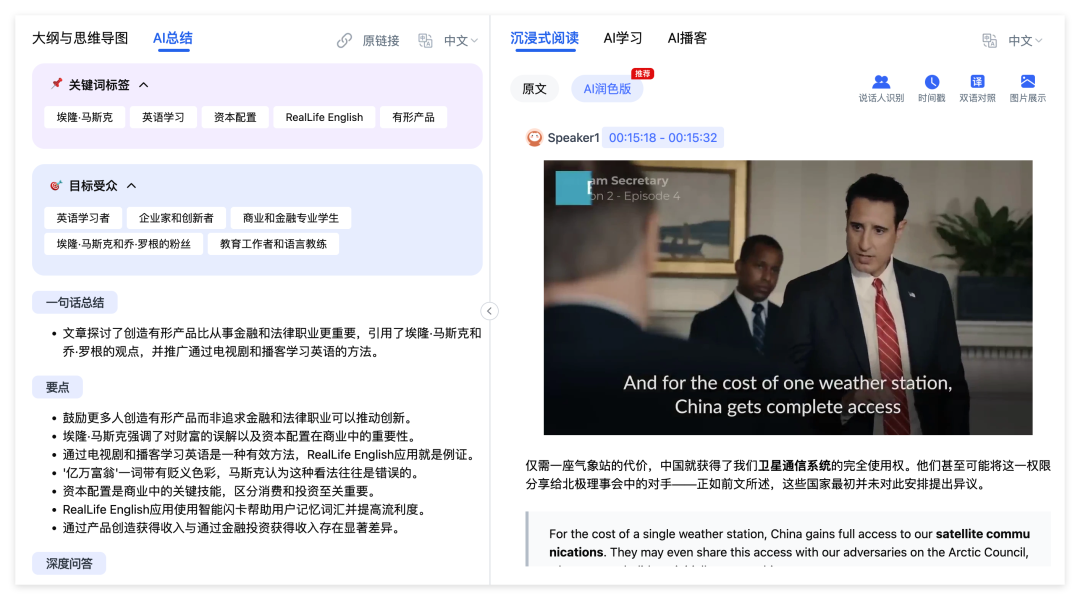Switch to the AI播客 tab
Screen dimensions: 1080x600
coord(687,38)
